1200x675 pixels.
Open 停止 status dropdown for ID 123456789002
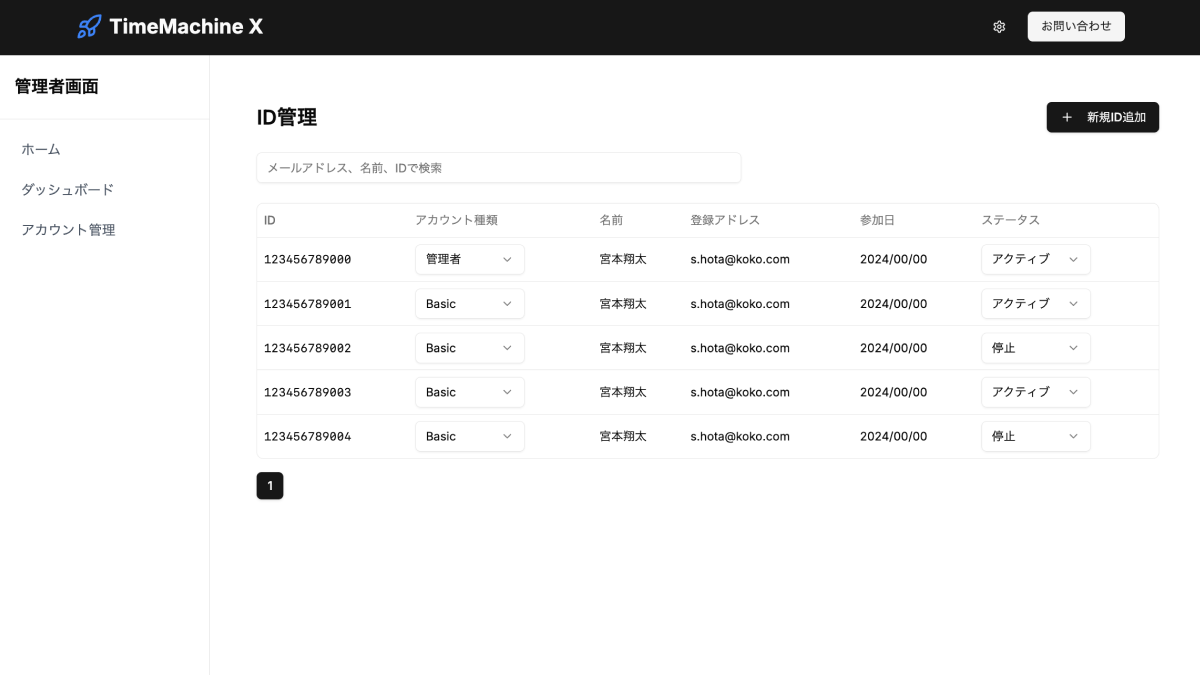(1035, 348)
